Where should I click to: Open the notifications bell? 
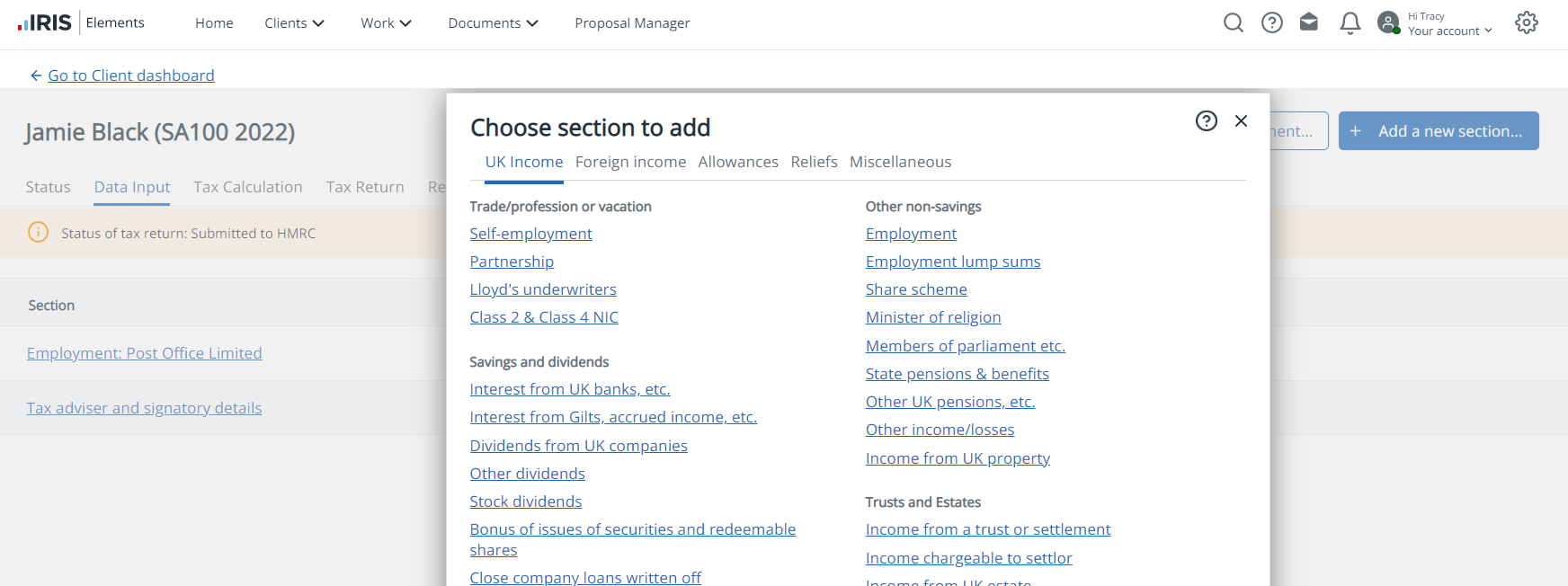tap(1350, 22)
